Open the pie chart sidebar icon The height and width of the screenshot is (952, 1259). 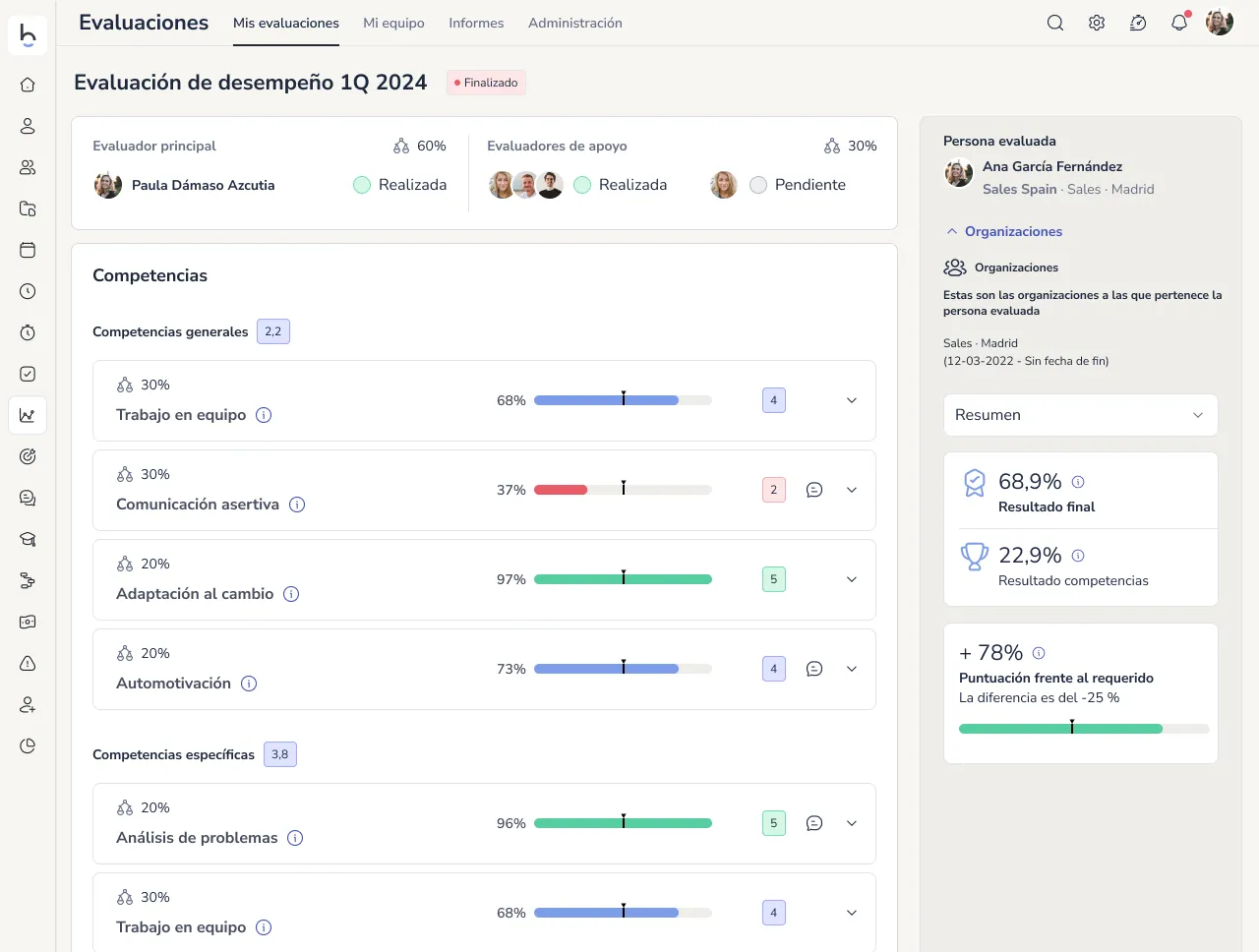click(28, 745)
